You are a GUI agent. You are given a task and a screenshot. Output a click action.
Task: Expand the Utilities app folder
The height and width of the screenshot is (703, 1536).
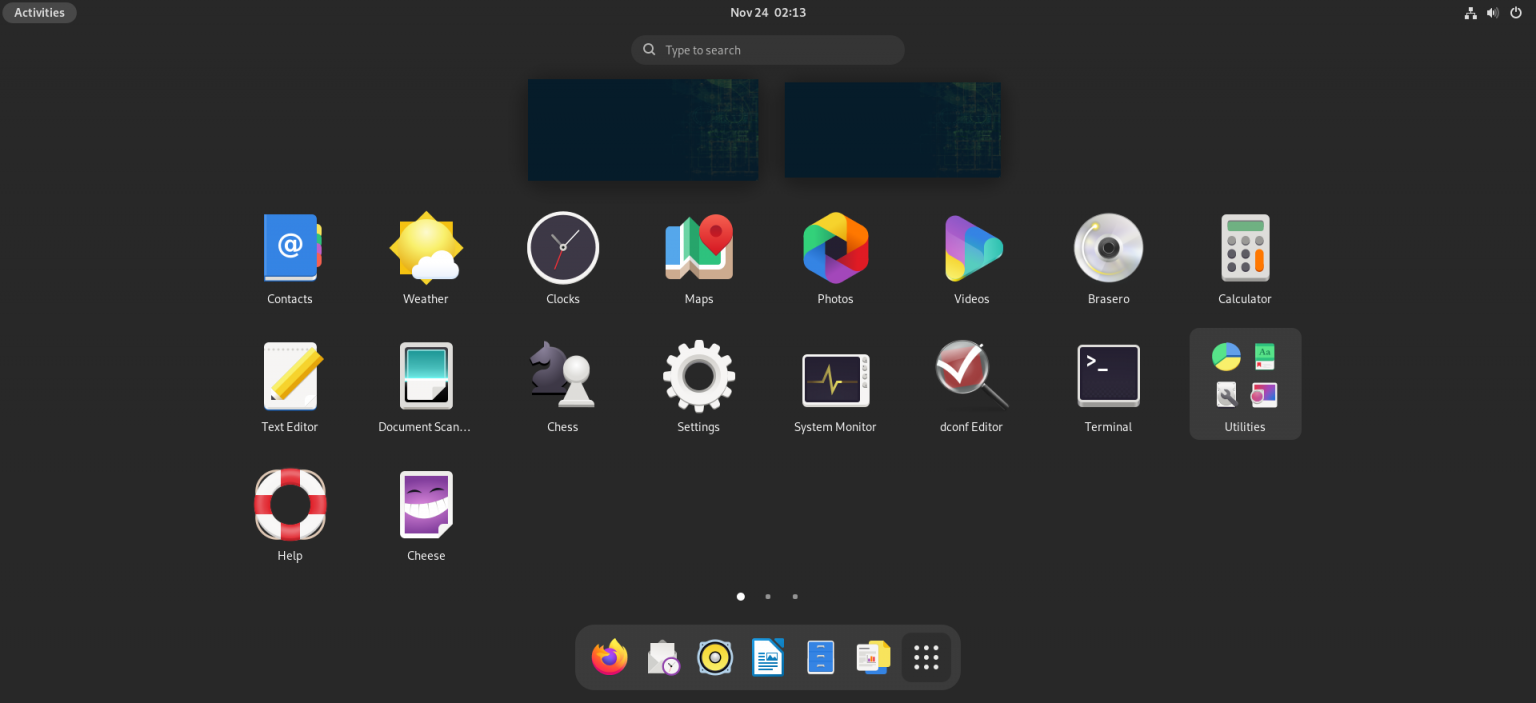pos(1245,384)
